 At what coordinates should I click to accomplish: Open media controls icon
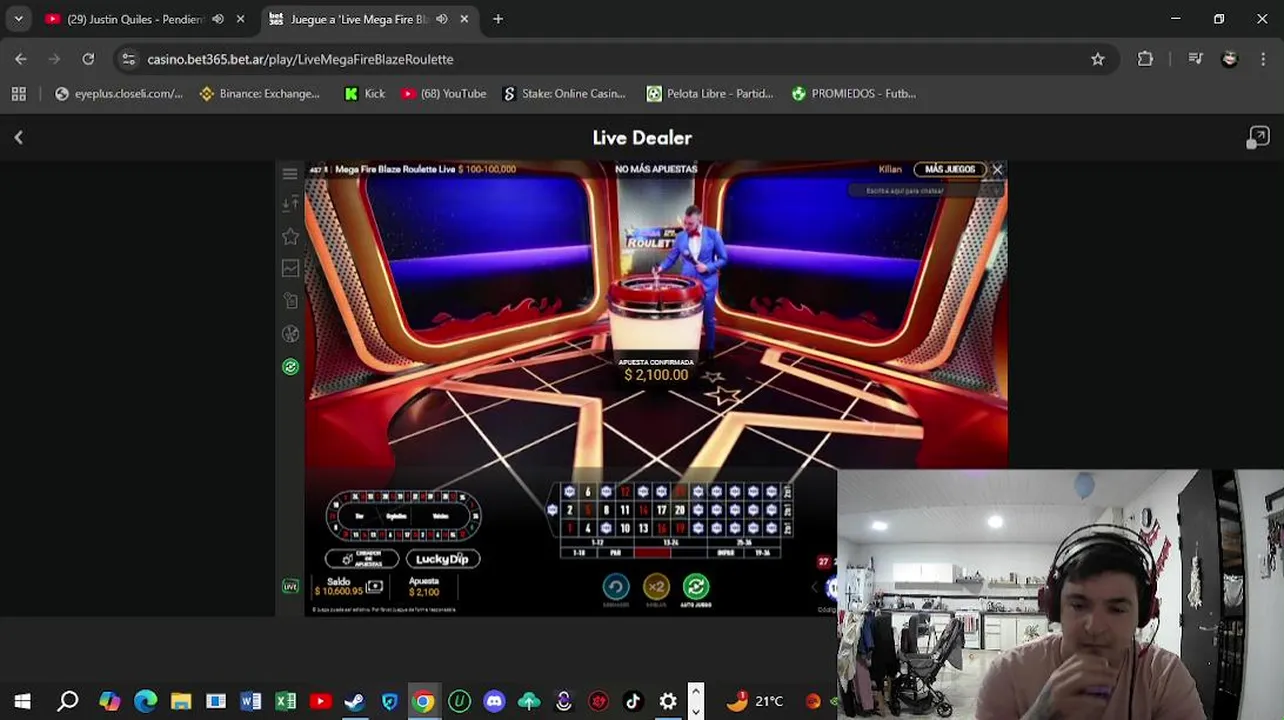point(1195,59)
